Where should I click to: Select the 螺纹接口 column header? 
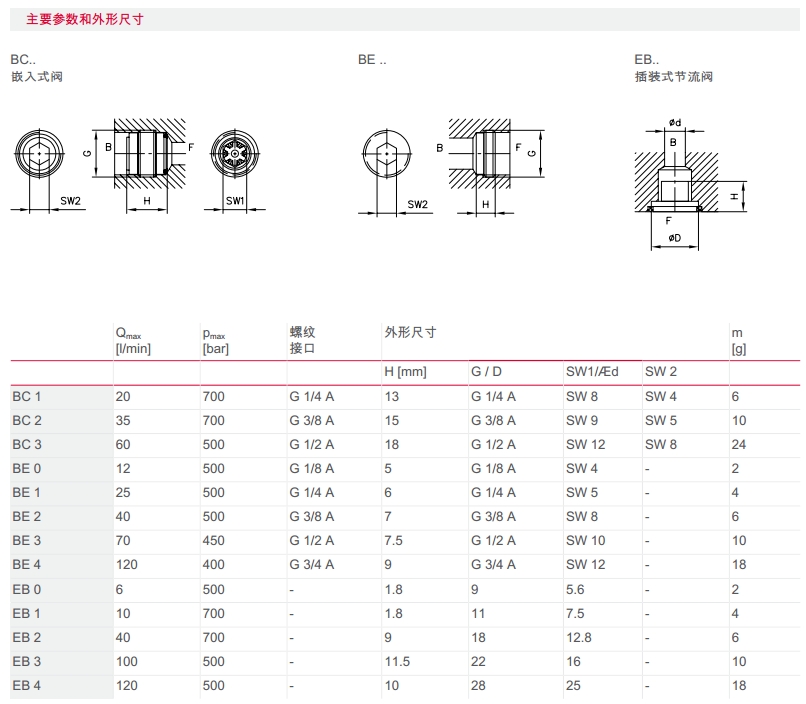tap(302, 340)
